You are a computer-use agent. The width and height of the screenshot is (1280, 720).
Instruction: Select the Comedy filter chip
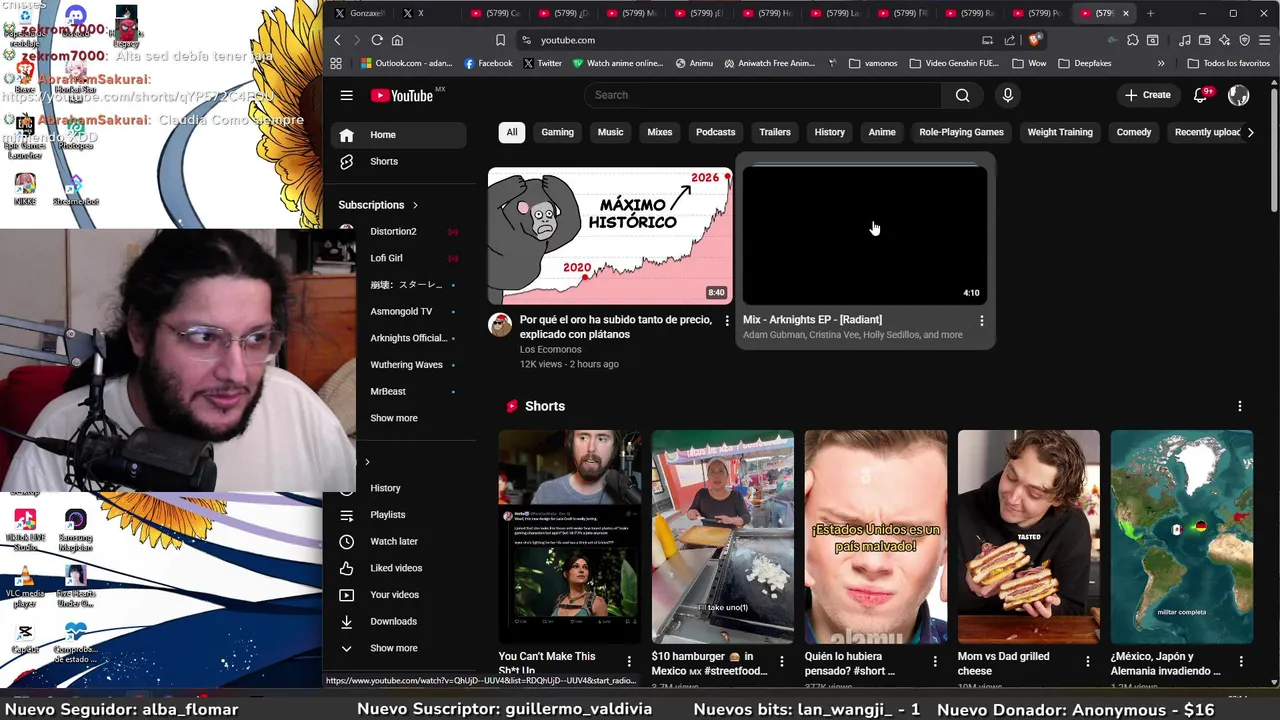click(x=1134, y=132)
